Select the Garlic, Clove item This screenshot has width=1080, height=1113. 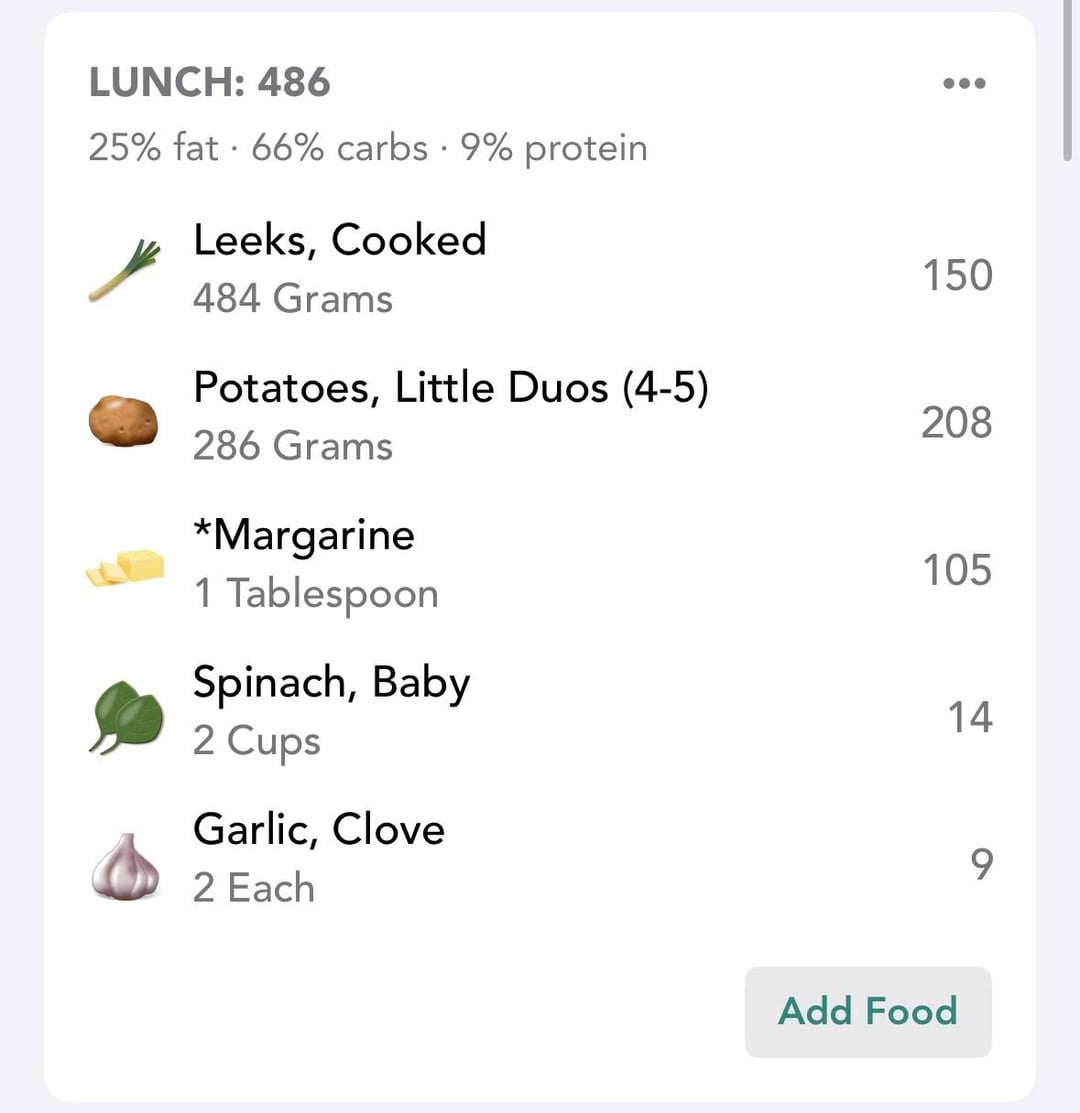pos(319,830)
